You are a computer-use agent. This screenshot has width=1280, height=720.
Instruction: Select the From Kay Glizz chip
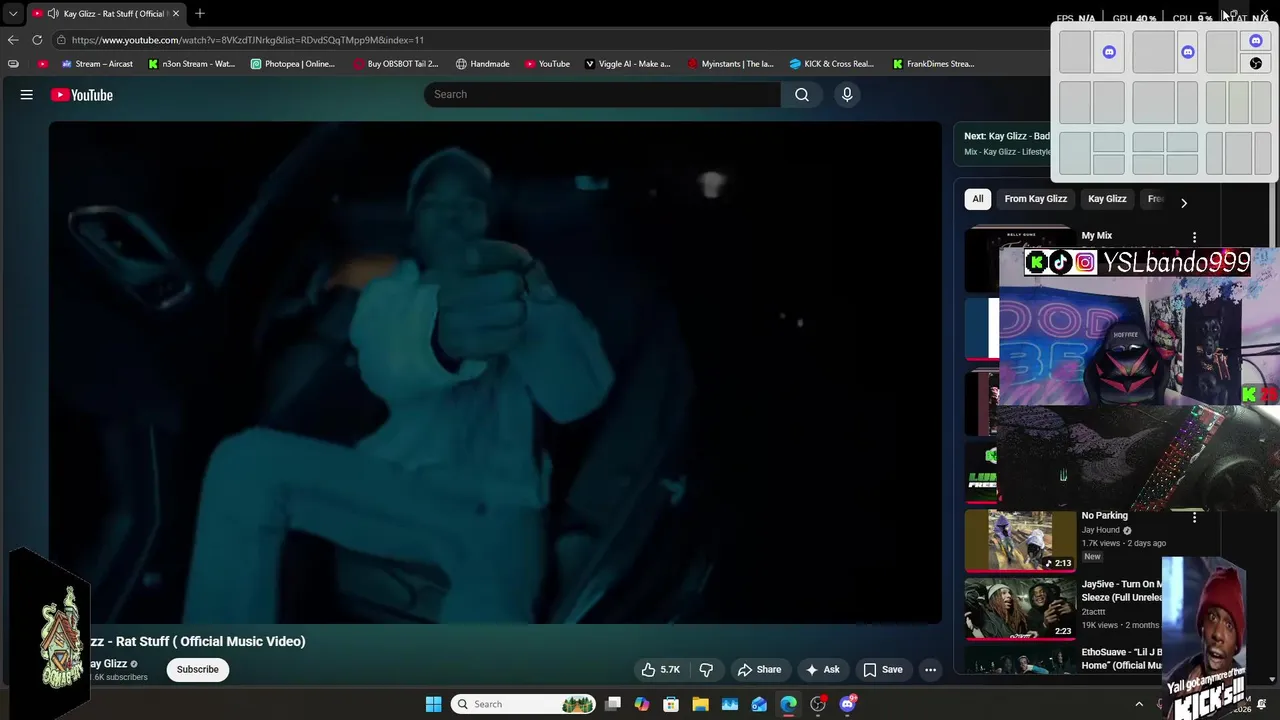point(1036,199)
